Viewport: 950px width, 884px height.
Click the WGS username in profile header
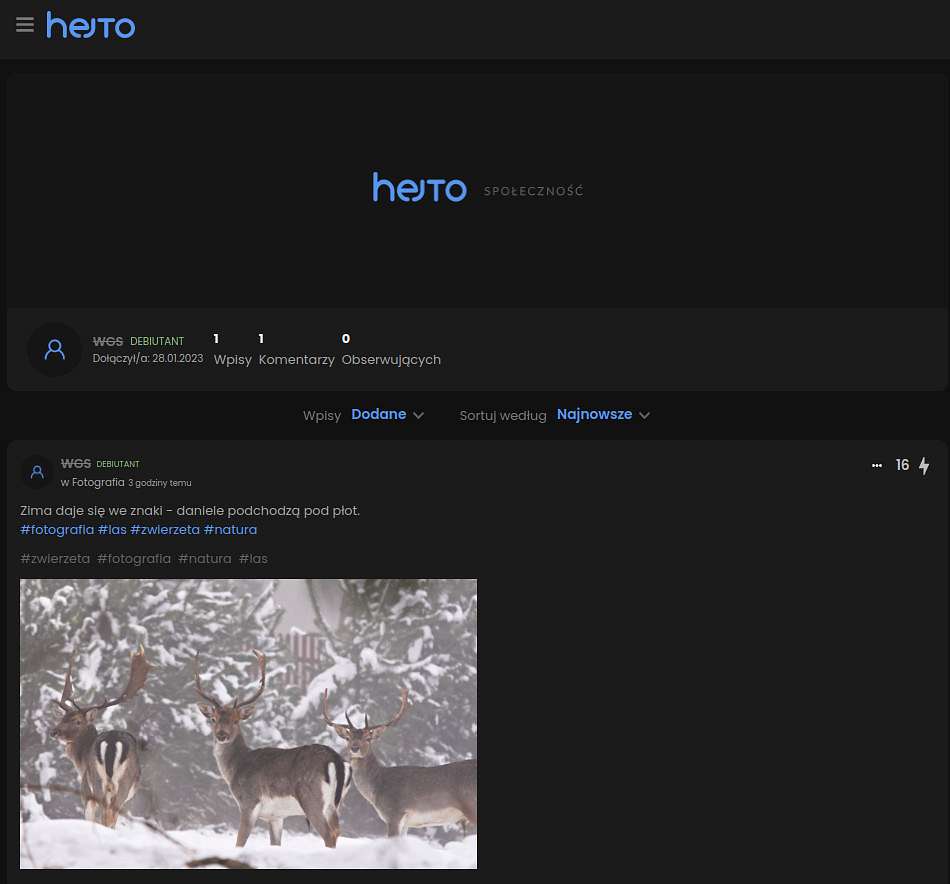point(108,341)
